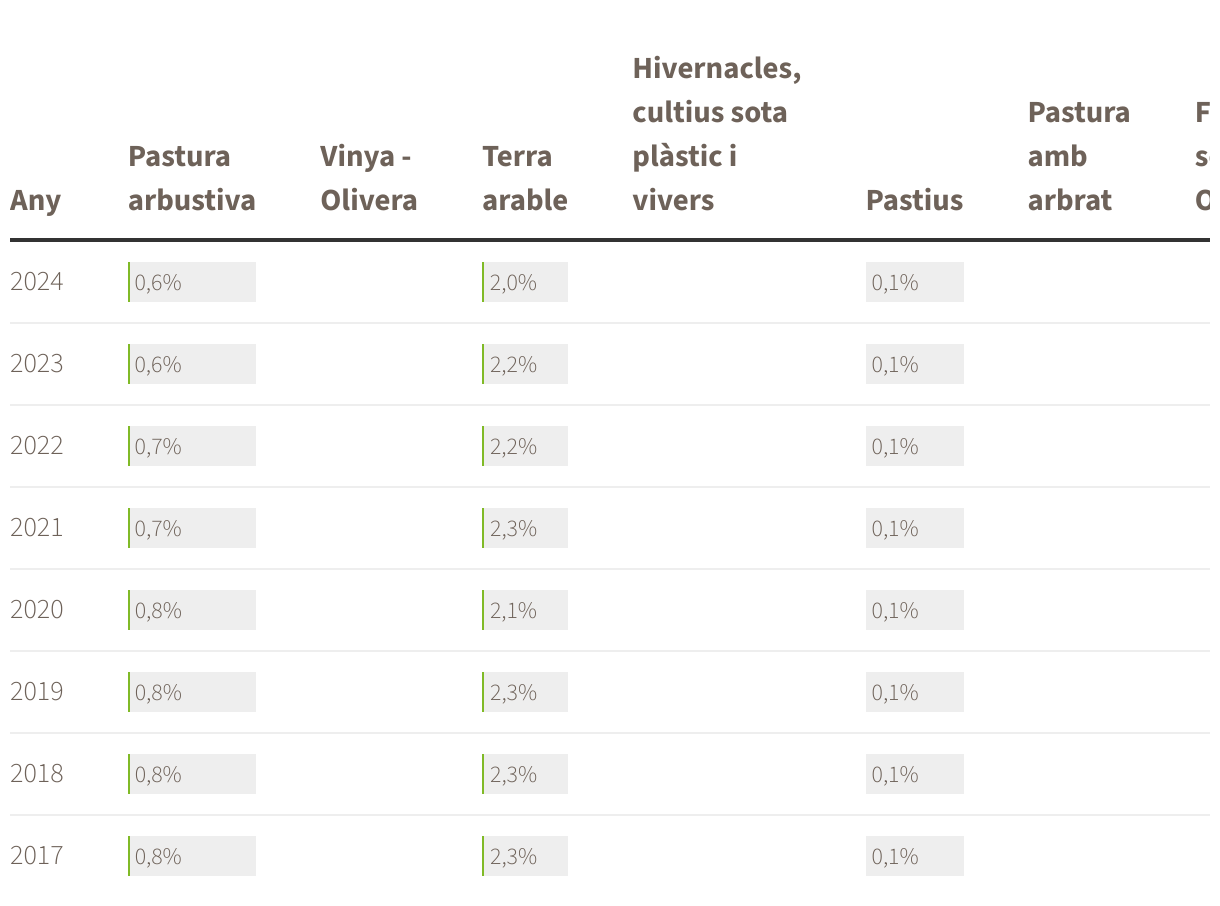This screenshot has height=906, width=1220.
Task: Click the Terra arable column header
Action: [x=525, y=178]
